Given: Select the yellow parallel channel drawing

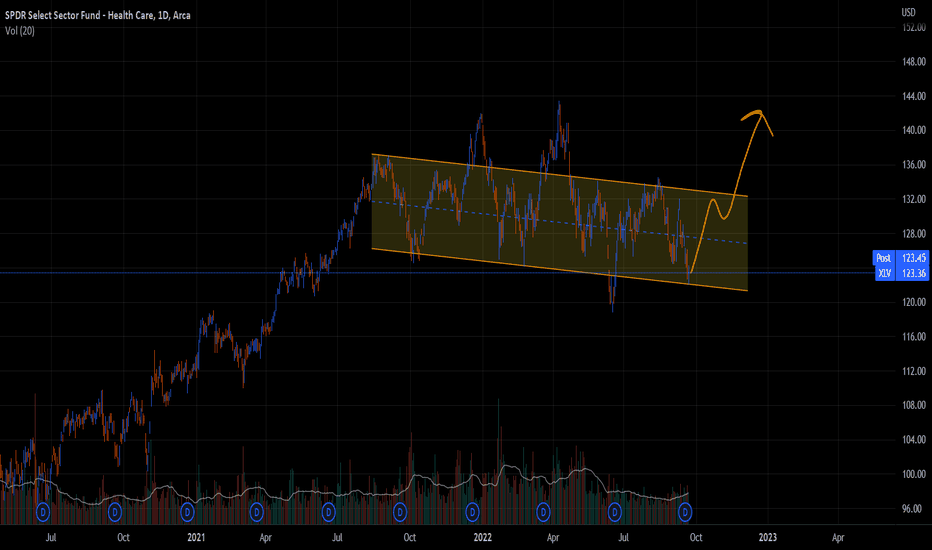Looking at the screenshot, I should pyautogui.click(x=559, y=222).
